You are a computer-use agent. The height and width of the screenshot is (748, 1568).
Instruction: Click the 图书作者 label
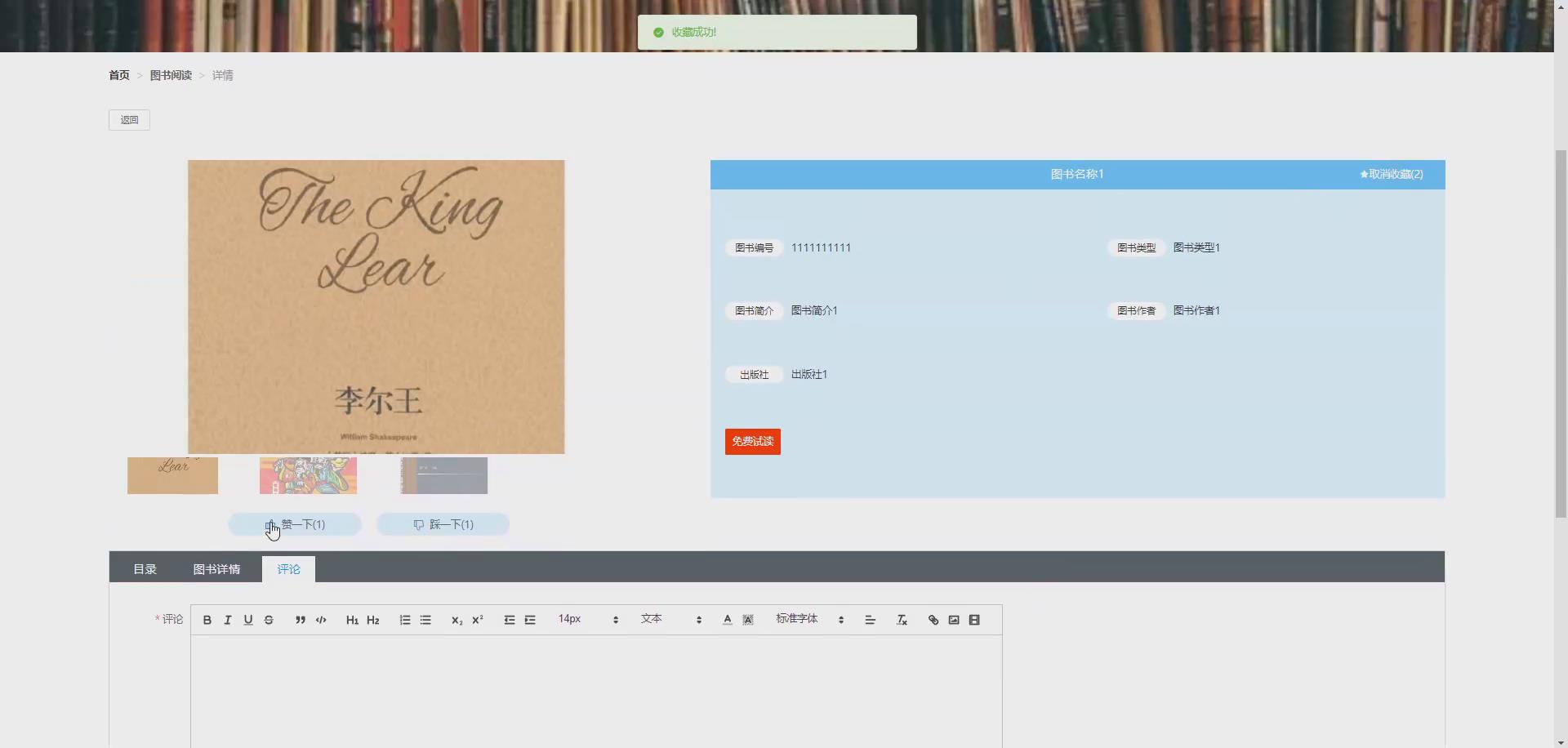coord(1136,310)
